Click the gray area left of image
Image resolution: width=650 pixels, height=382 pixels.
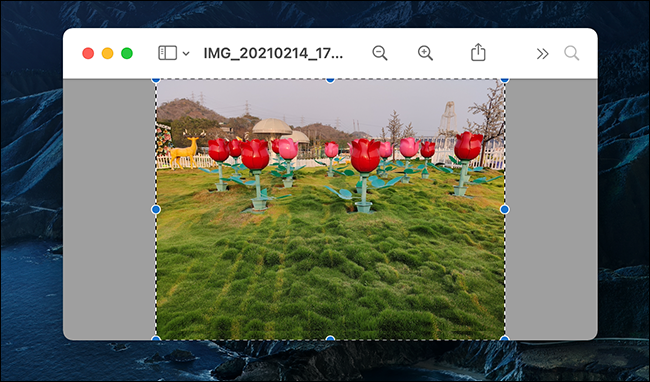pos(109,209)
